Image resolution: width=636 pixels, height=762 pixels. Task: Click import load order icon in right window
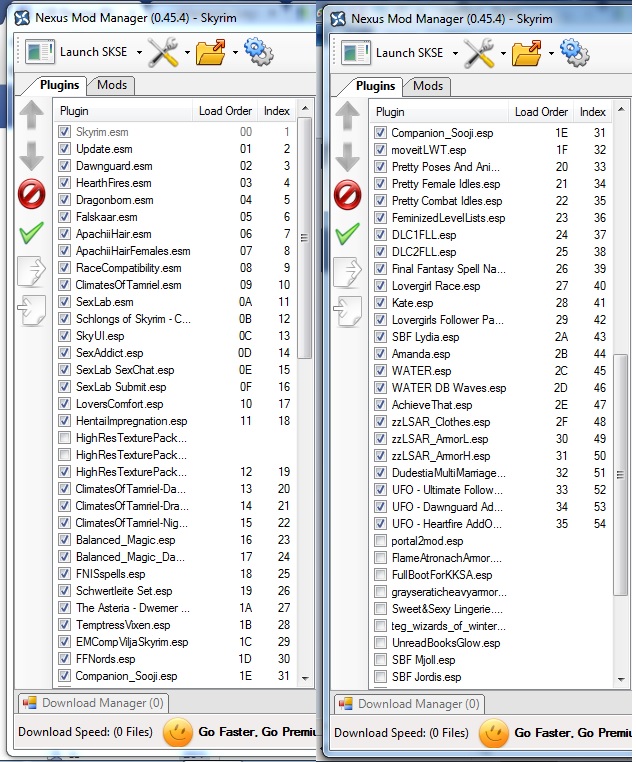[347, 311]
